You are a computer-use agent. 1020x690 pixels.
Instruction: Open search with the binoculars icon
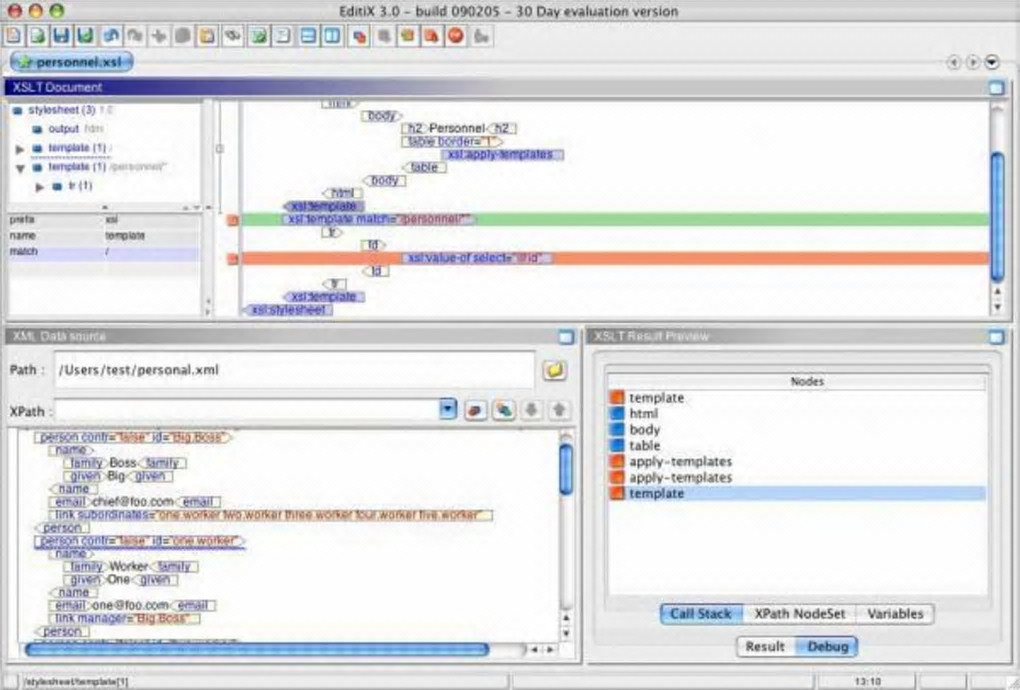click(x=232, y=35)
